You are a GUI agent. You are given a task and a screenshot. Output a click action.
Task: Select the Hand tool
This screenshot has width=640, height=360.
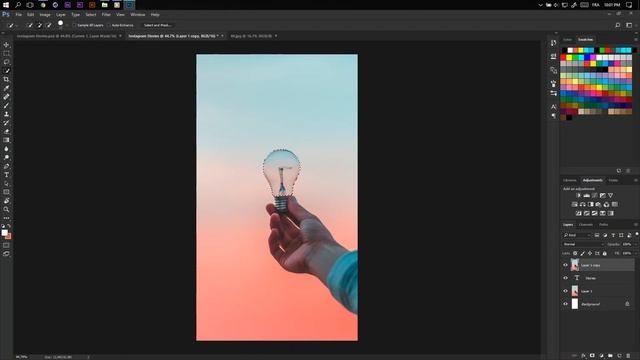pyautogui.click(x=6, y=200)
